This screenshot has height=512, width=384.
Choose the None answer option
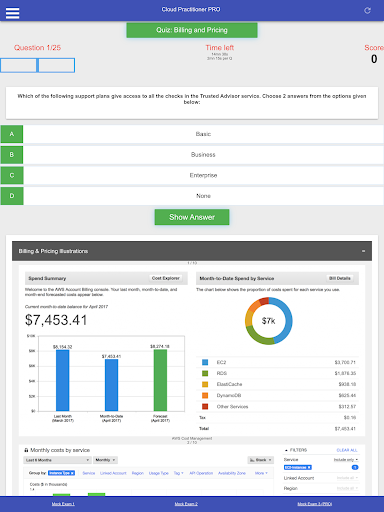(x=203, y=196)
